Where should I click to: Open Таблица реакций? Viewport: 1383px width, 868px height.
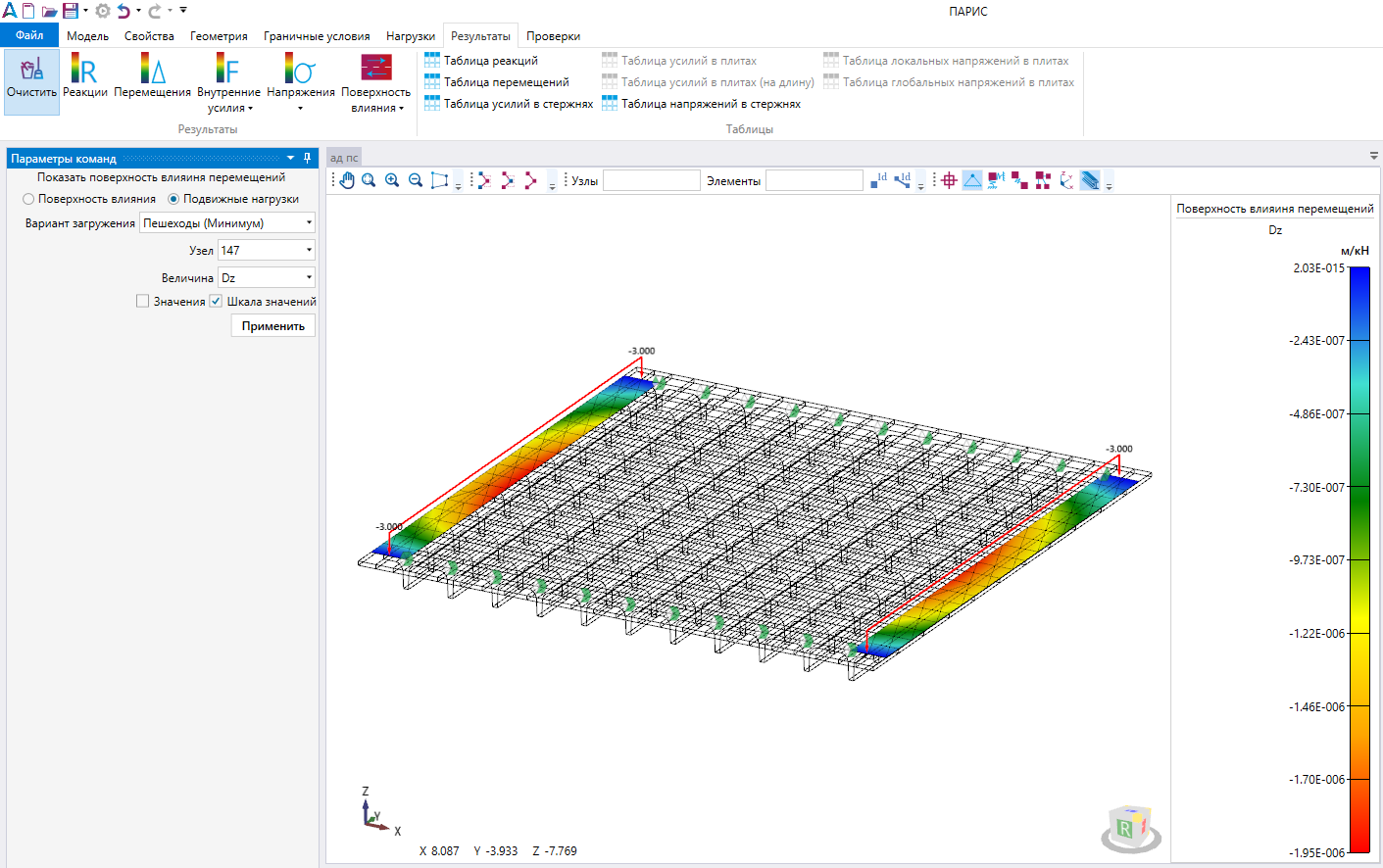click(x=481, y=61)
